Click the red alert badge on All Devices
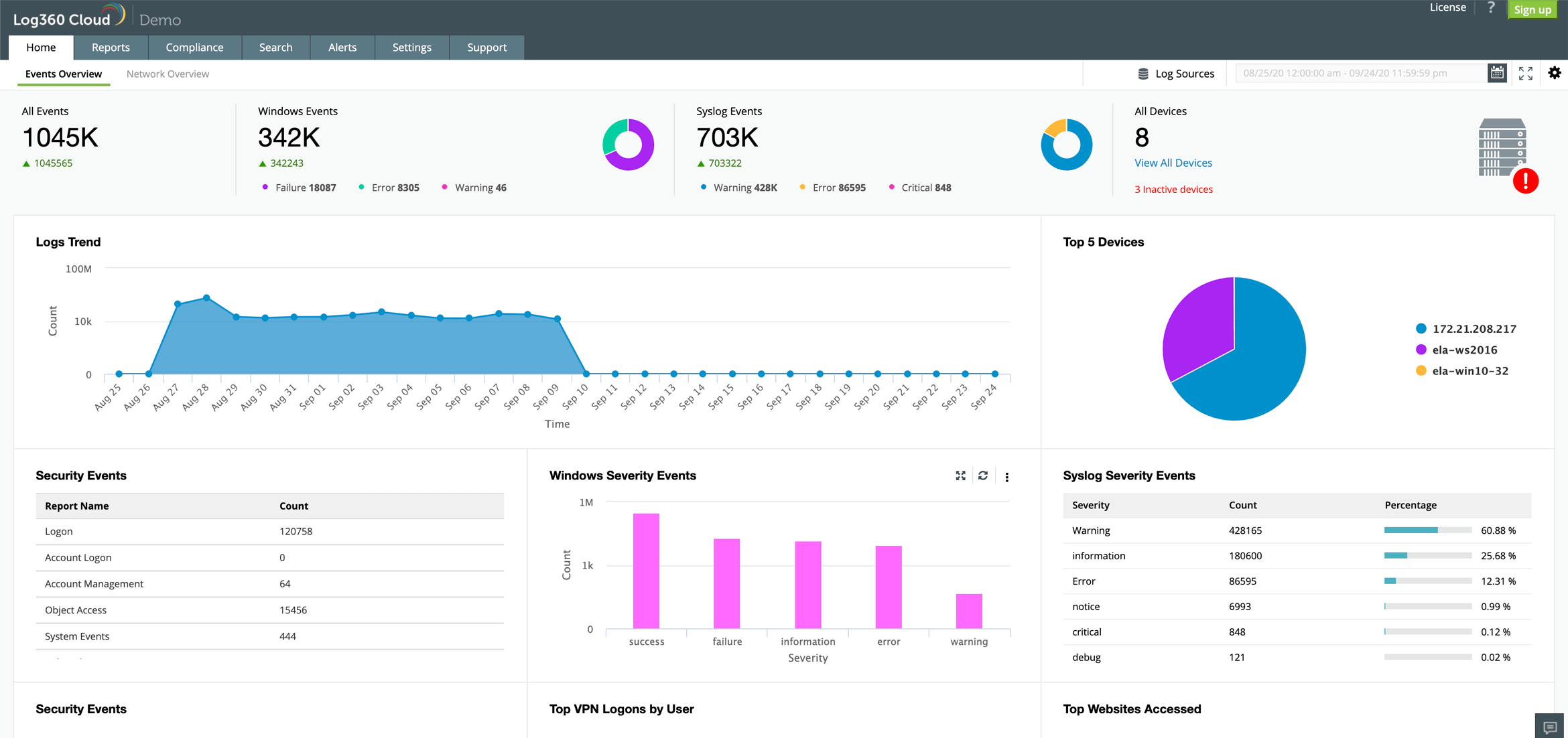The width and height of the screenshot is (1568, 738). coord(1526,180)
